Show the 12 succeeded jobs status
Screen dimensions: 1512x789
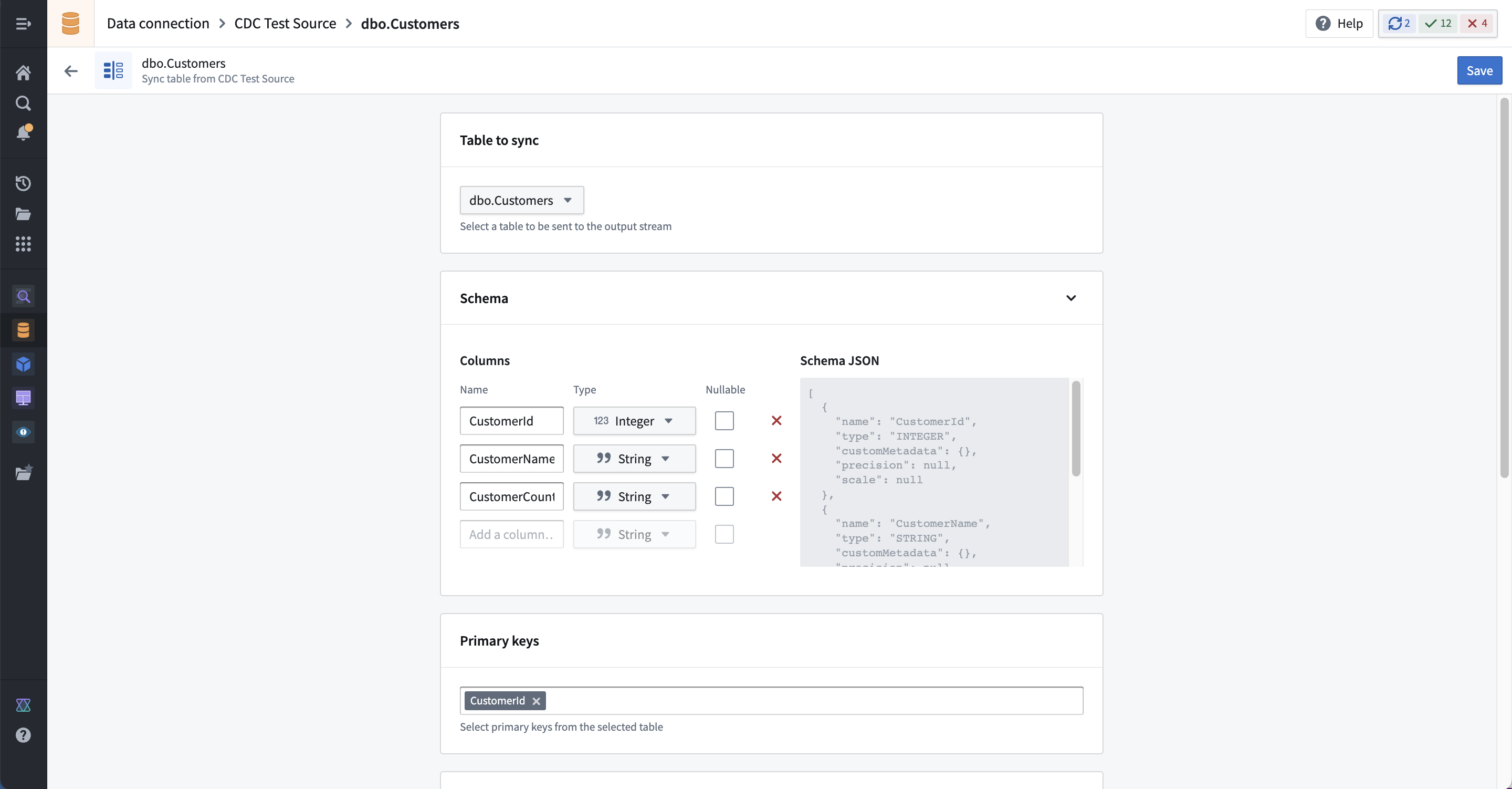1438,24
